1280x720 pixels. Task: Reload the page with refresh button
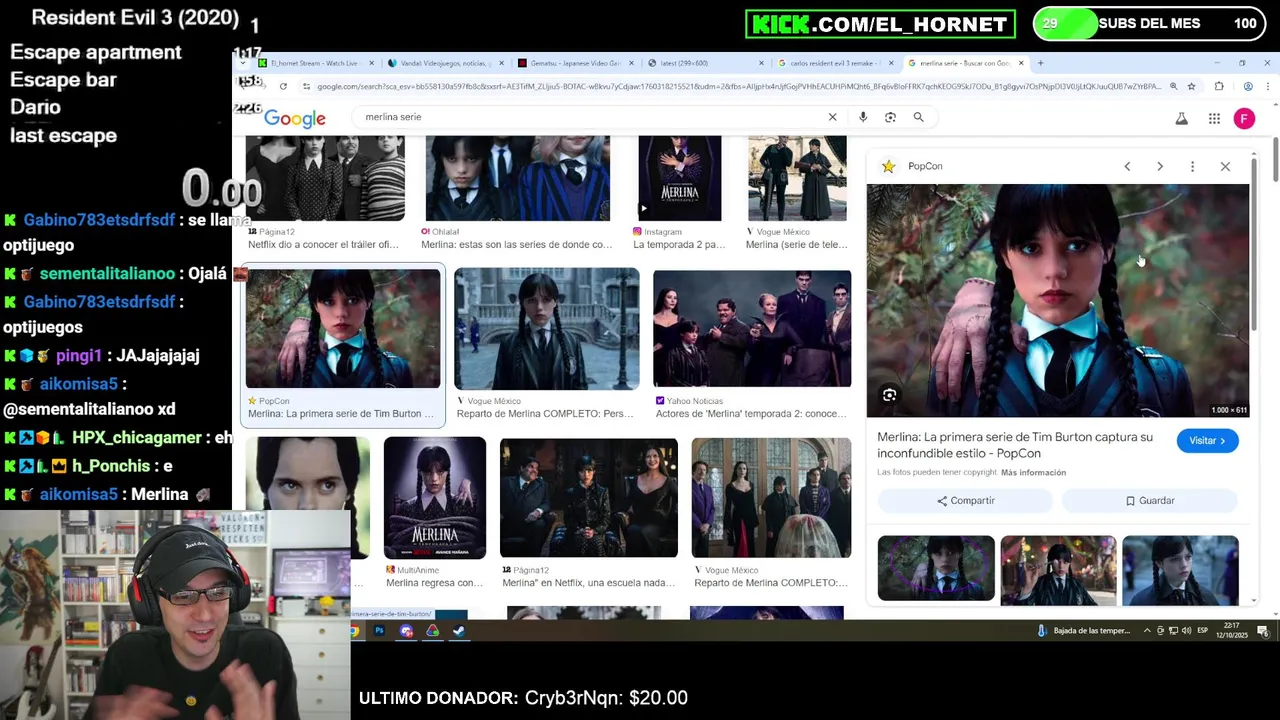(x=283, y=86)
